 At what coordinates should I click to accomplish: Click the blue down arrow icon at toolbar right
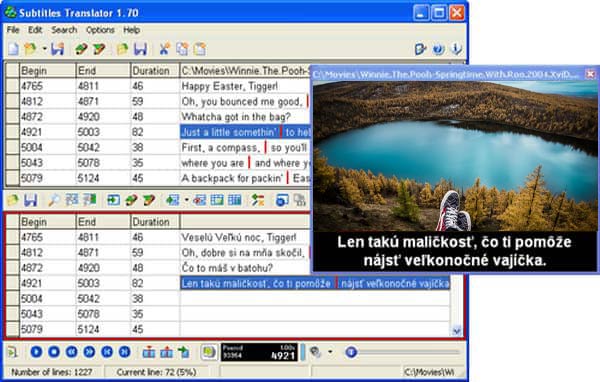(457, 49)
